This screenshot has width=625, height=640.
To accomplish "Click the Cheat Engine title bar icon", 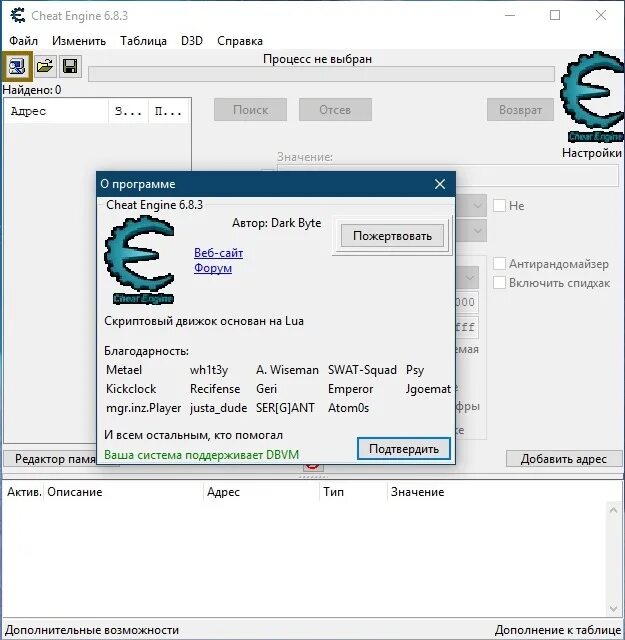I will (18, 16).
